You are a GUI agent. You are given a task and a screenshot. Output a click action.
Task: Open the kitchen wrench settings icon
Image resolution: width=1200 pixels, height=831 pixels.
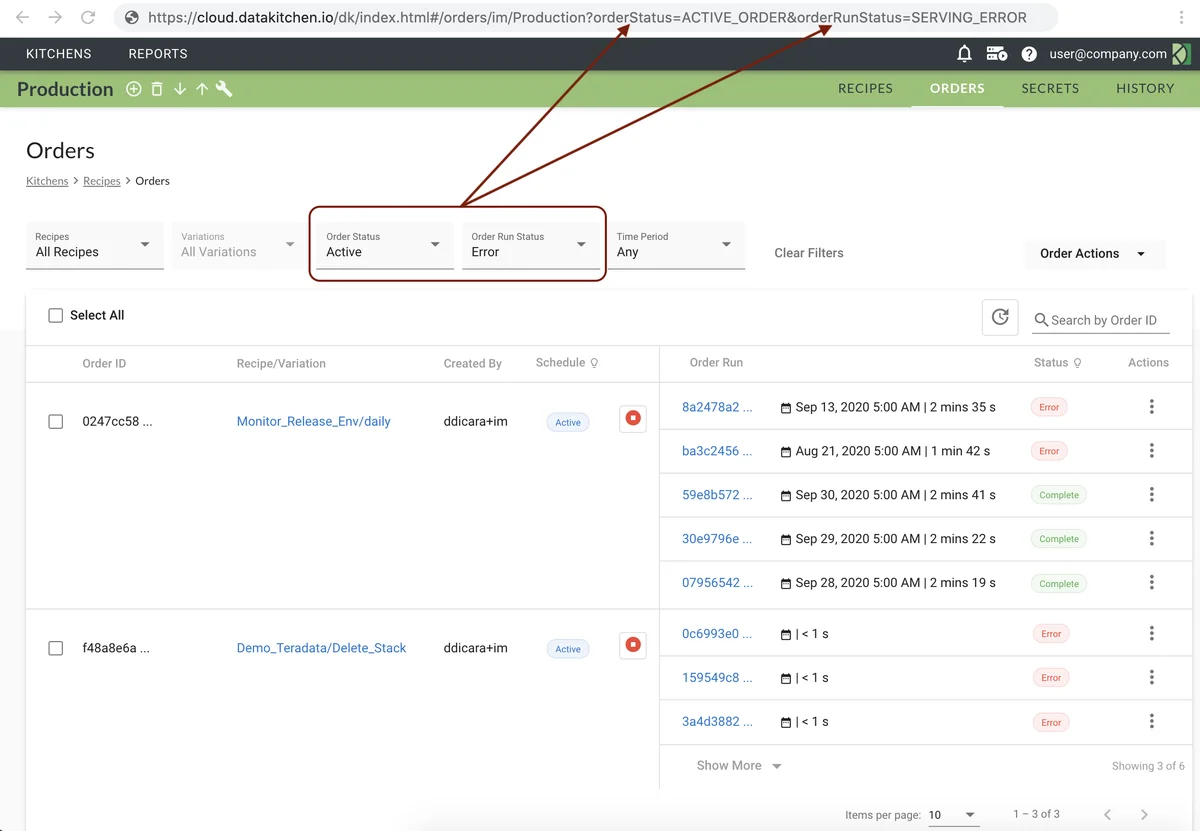tap(224, 89)
